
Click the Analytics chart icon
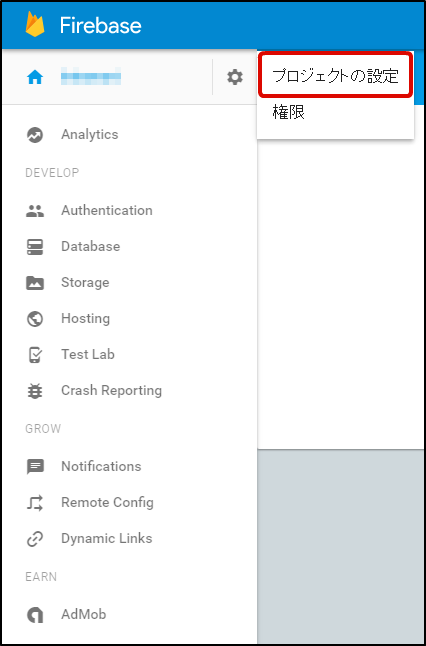(35, 135)
